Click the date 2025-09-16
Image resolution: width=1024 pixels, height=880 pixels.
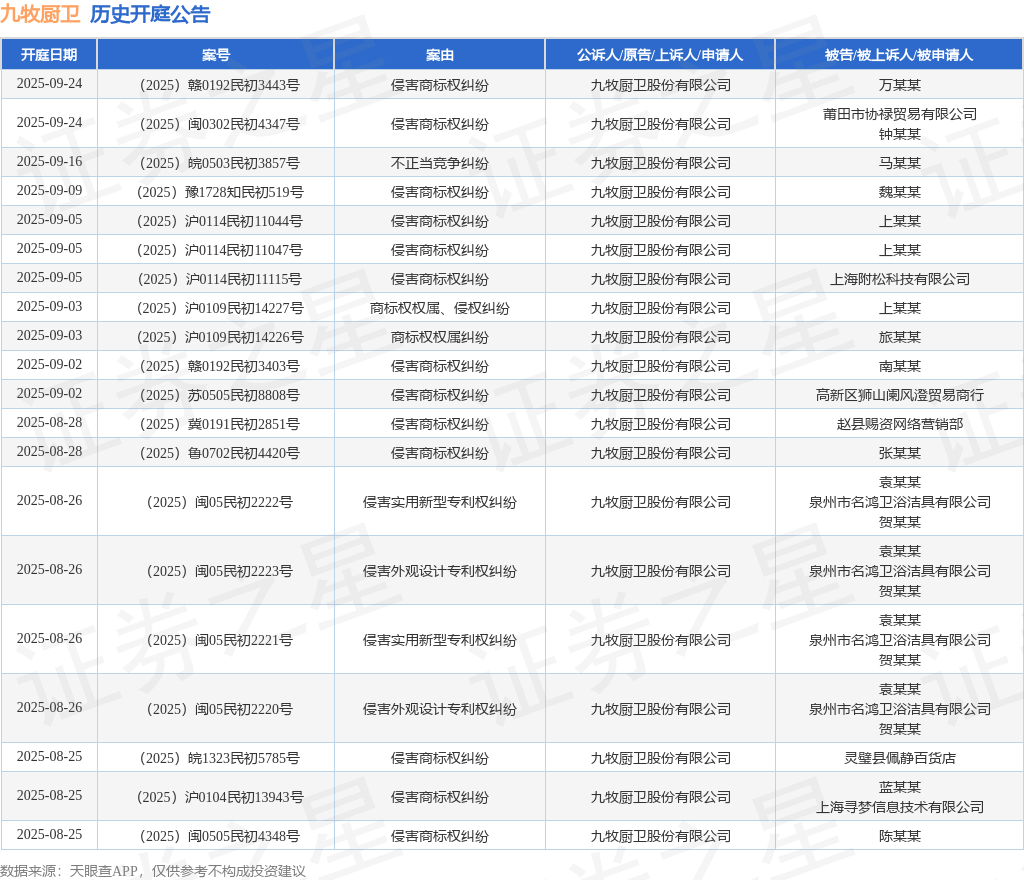(x=49, y=161)
